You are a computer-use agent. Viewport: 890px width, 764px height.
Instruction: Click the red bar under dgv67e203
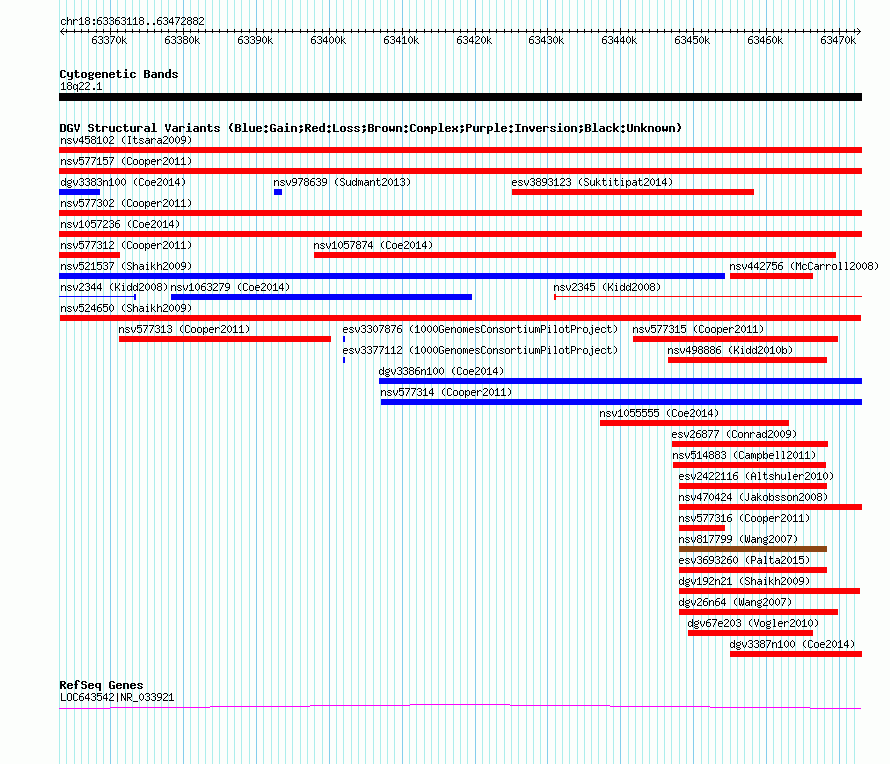(750, 633)
